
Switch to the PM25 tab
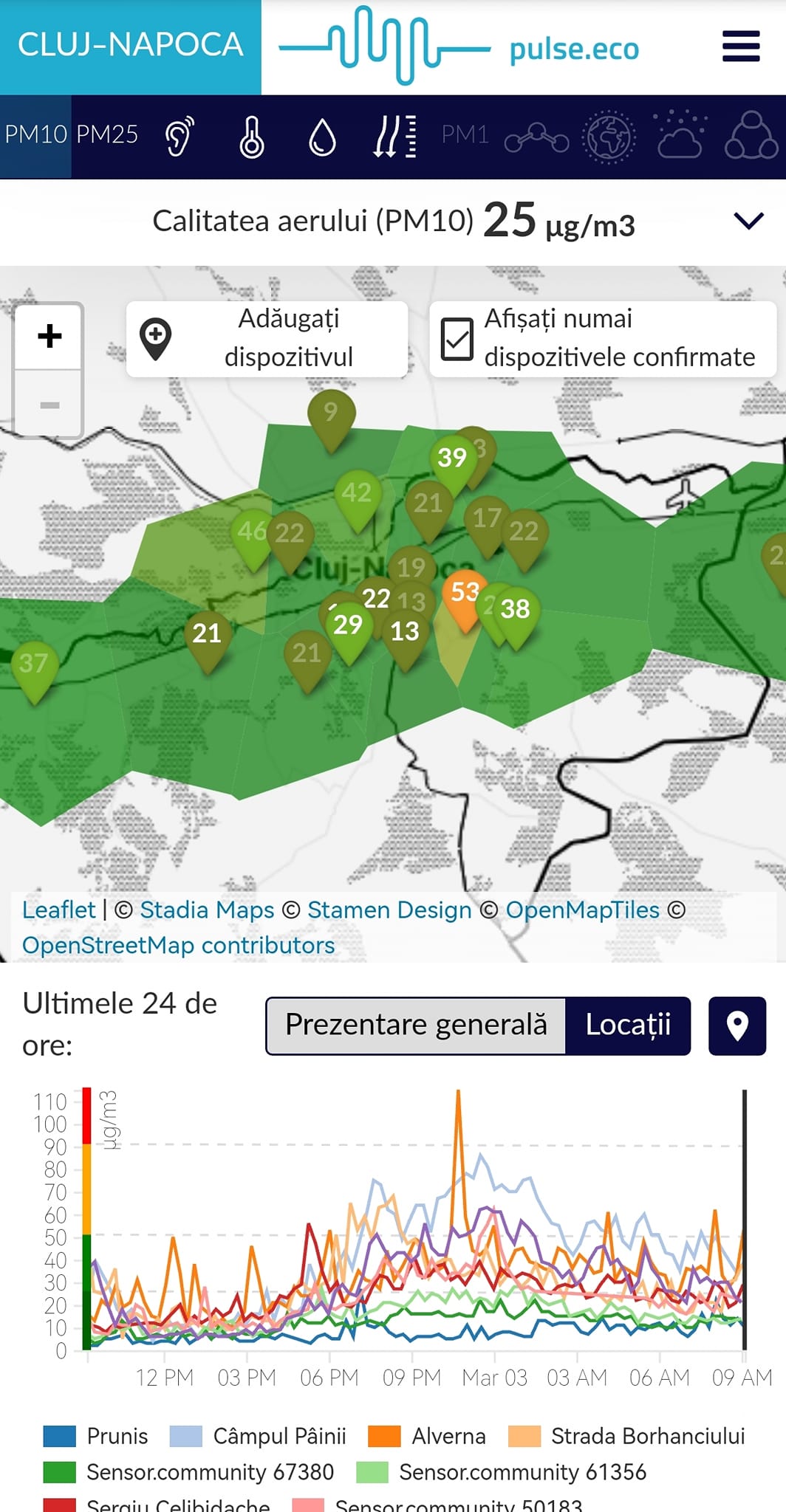tap(107, 135)
